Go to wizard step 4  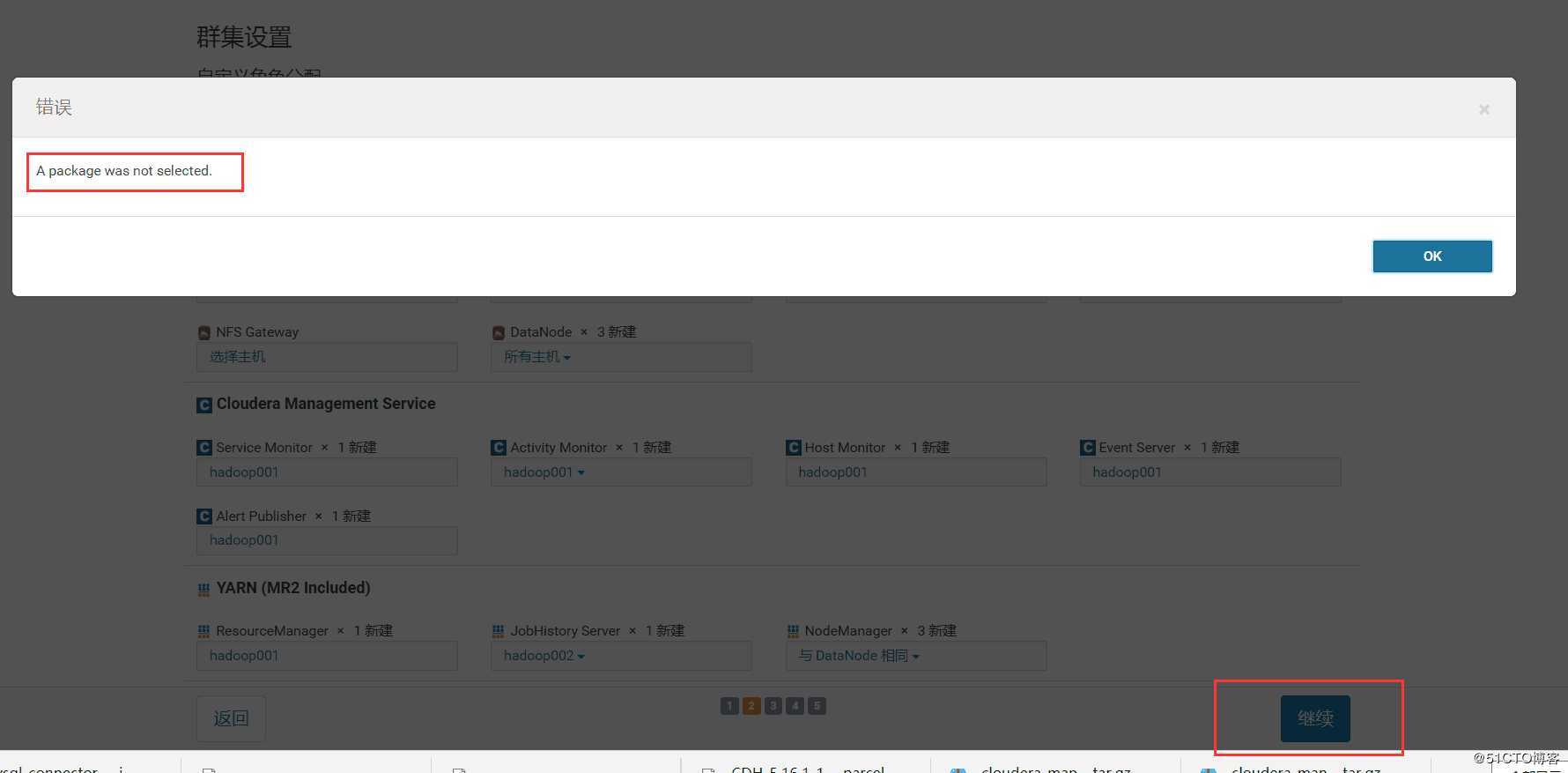coord(795,706)
